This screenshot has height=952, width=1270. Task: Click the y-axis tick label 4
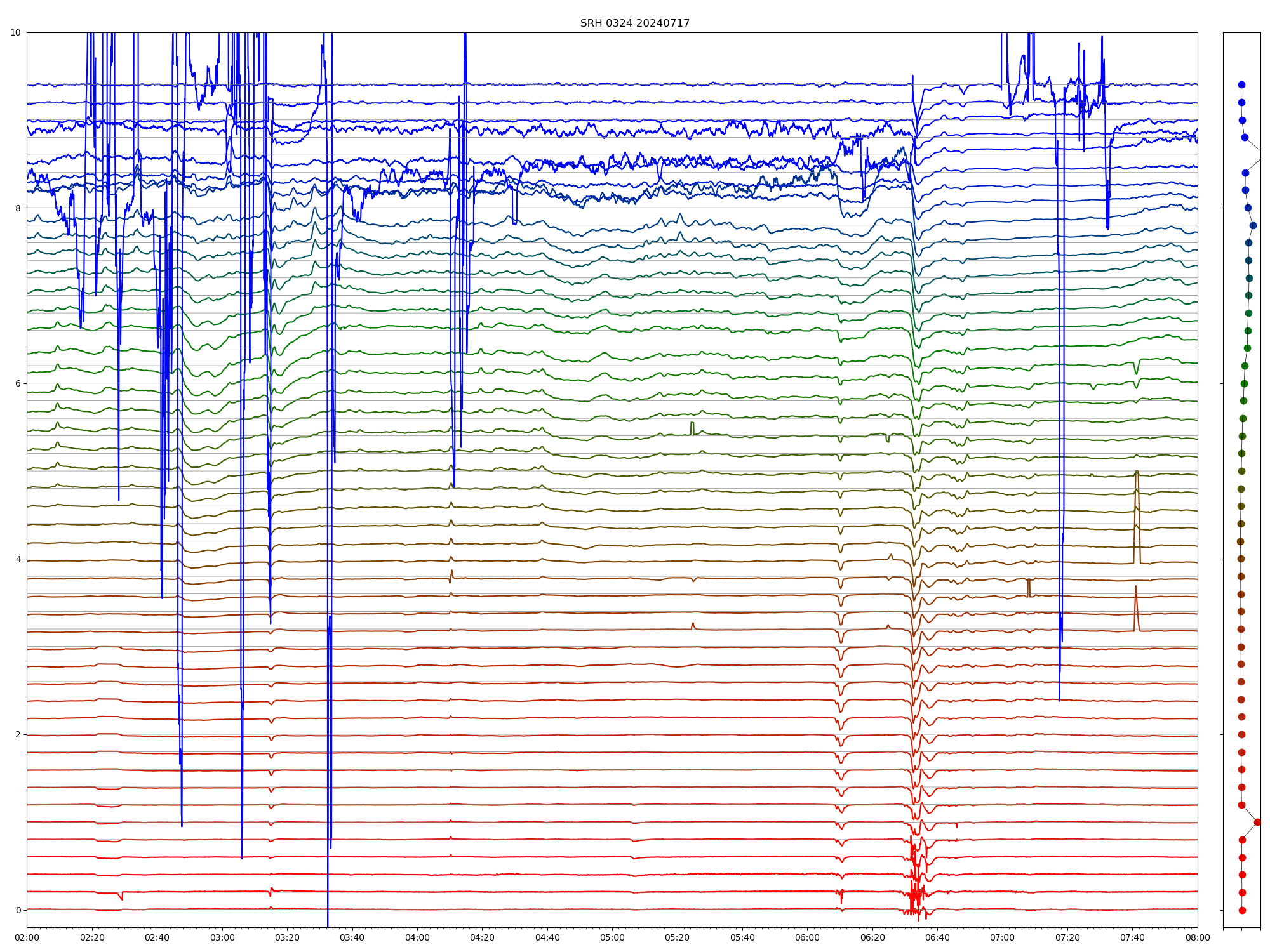18,559
